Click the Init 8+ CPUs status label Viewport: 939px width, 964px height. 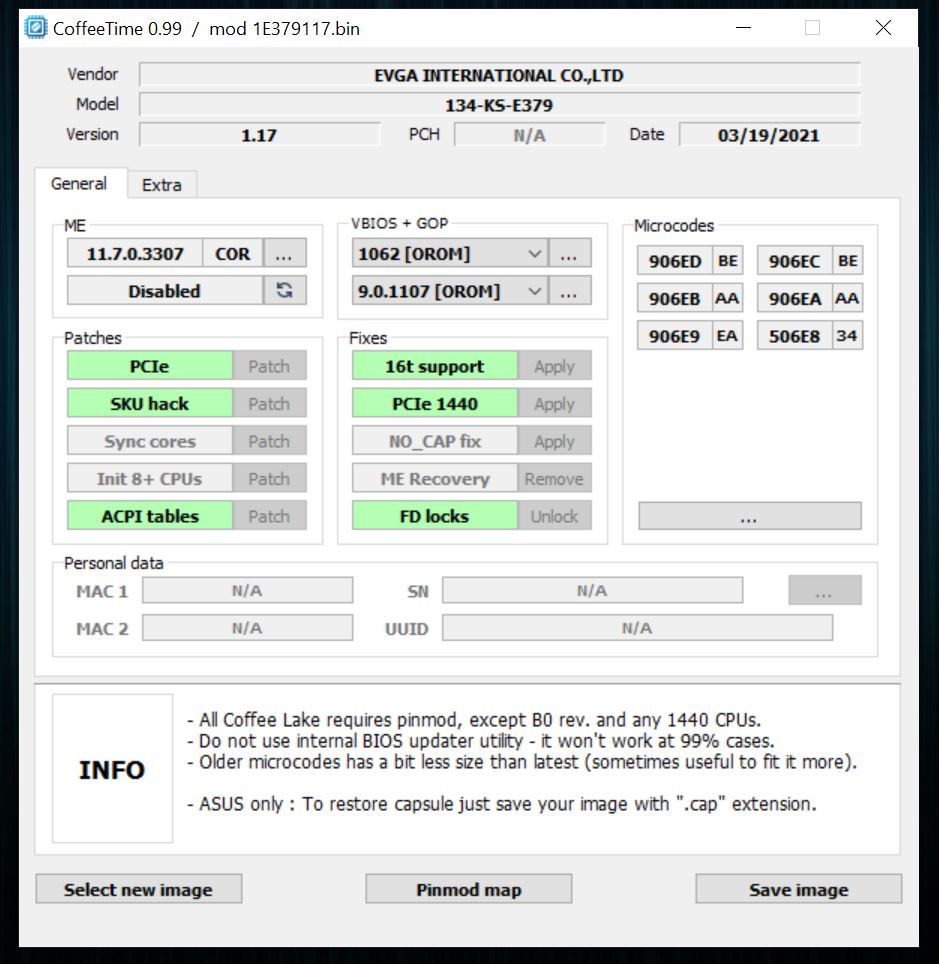[149, 478]
